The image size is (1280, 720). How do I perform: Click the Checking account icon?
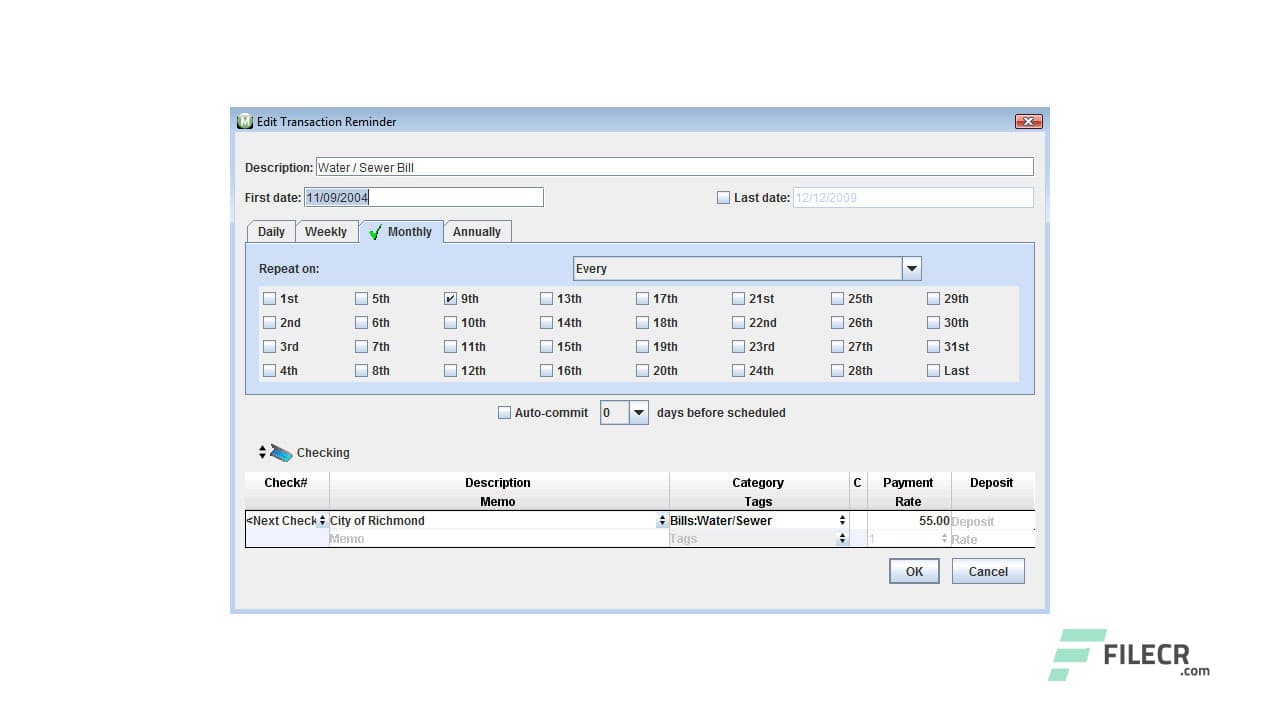[x=281, y=453]
